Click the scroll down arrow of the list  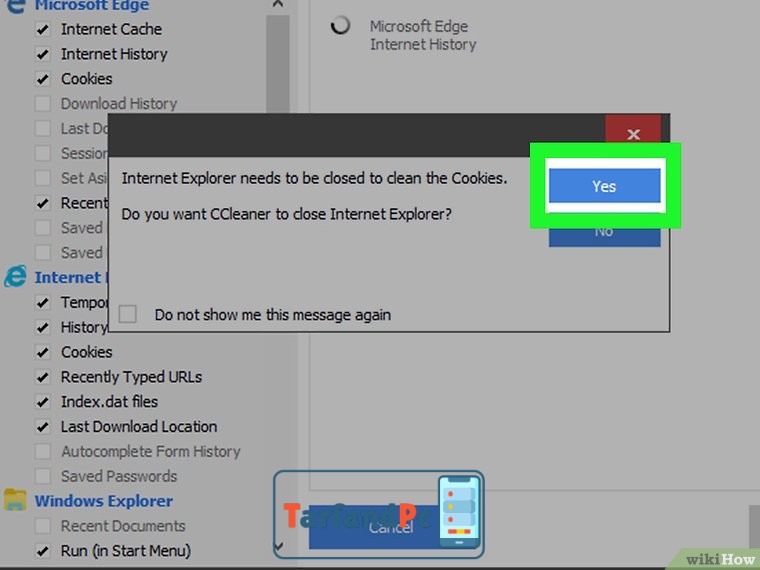coord(278,547)
